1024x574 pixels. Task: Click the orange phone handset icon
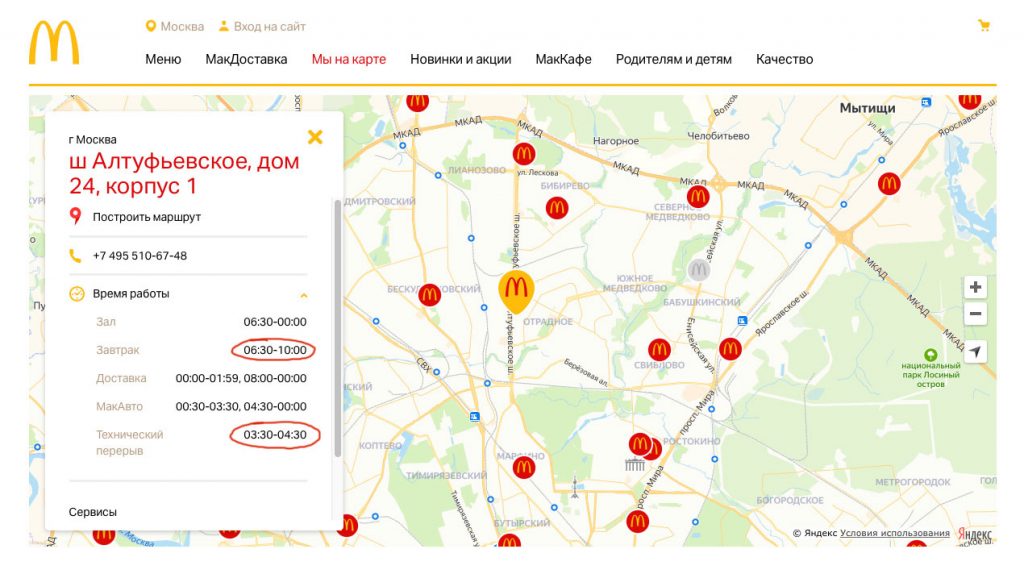point(76,256)
